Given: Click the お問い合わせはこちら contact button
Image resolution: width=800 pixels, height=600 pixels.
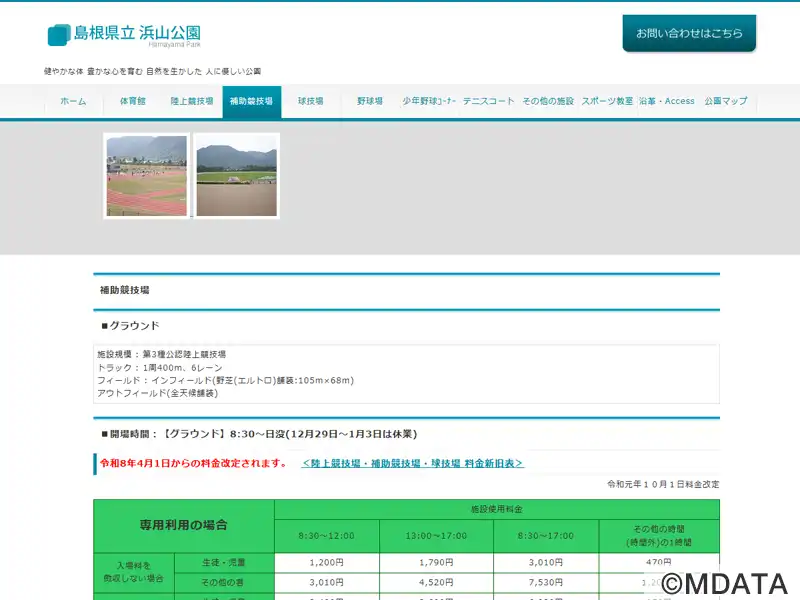Looking at the screenshot, I should pos(689,33).
